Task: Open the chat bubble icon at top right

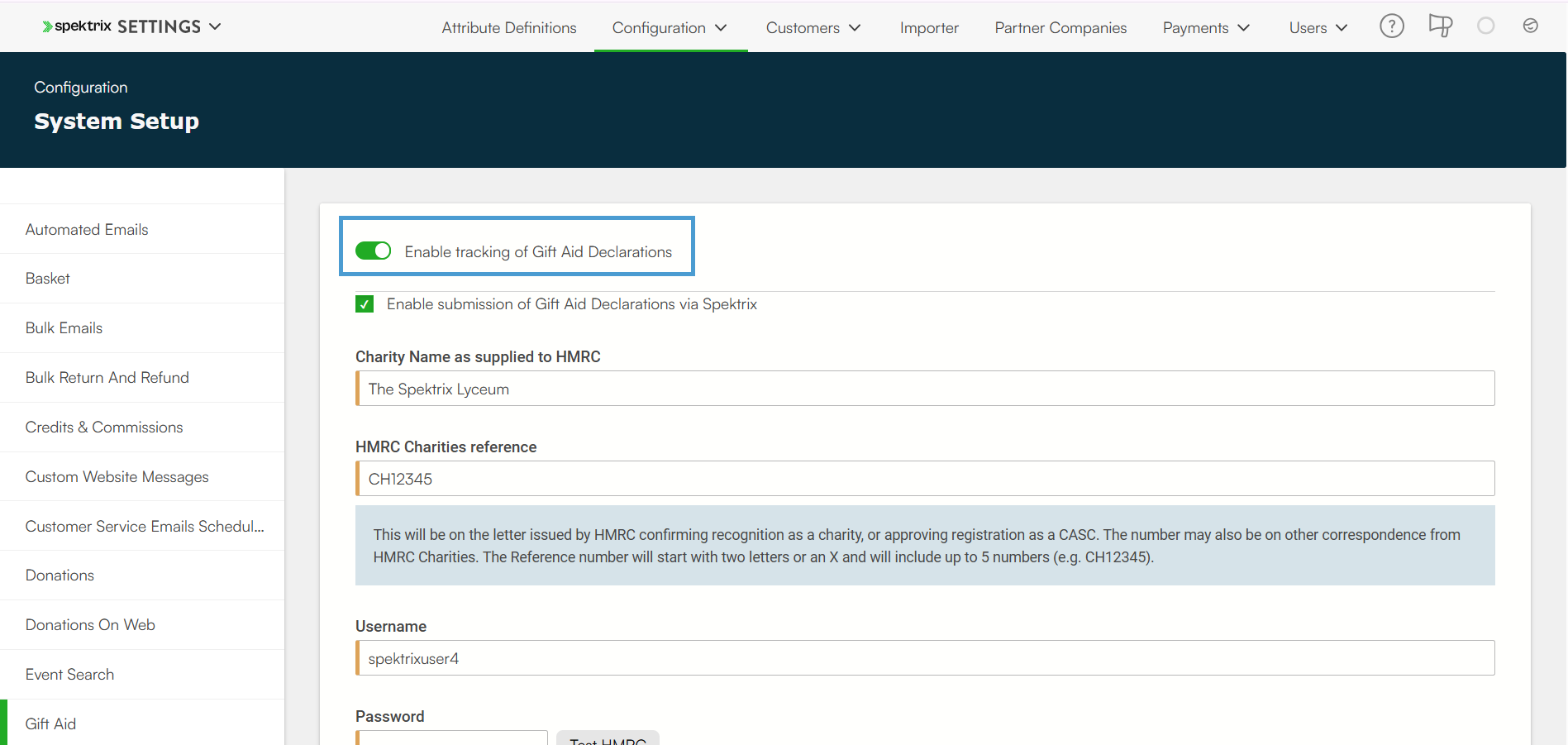Action: (1531, 26)
